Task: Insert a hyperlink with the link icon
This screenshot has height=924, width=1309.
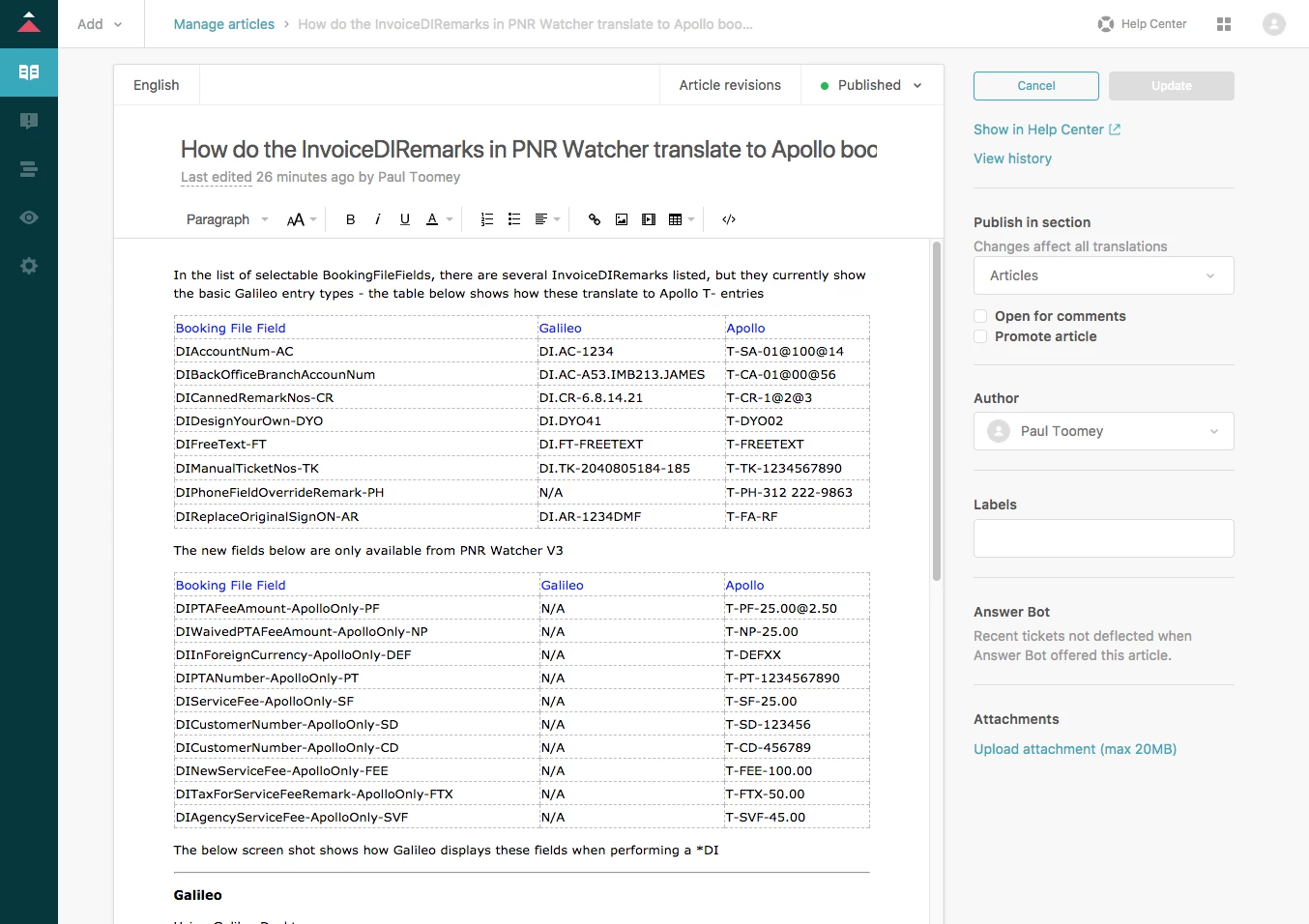Action: [595, 219]
